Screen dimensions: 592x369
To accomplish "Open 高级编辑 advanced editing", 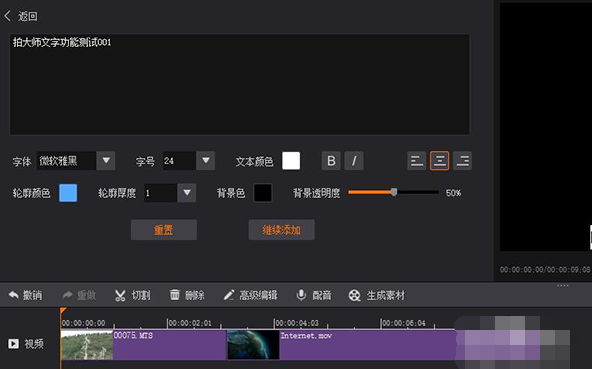I will 250,295.
